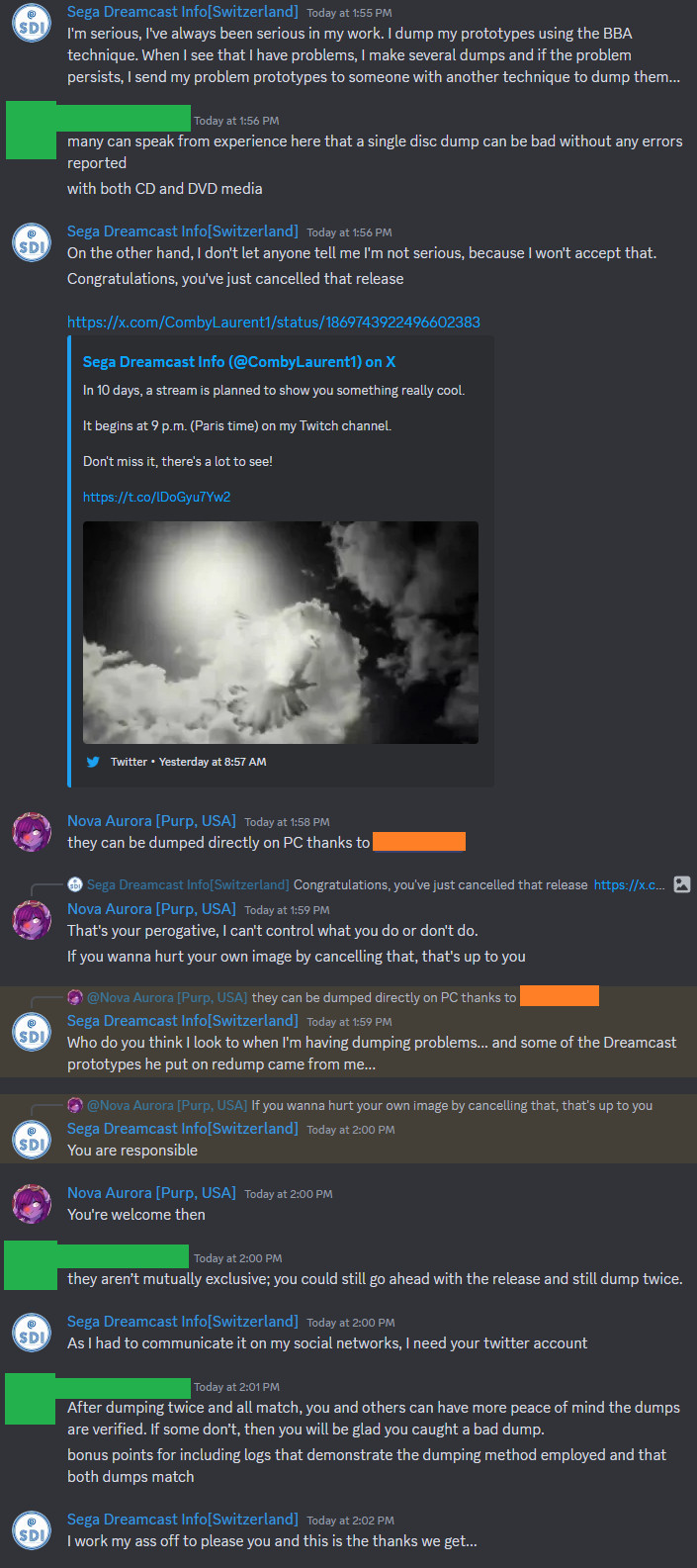Open the embed title "Sega Dreamcast Info (@CombyLaurent1) on X"
Screen dimensions: 697x1568
pyautogui.click(x=239, y=362)
